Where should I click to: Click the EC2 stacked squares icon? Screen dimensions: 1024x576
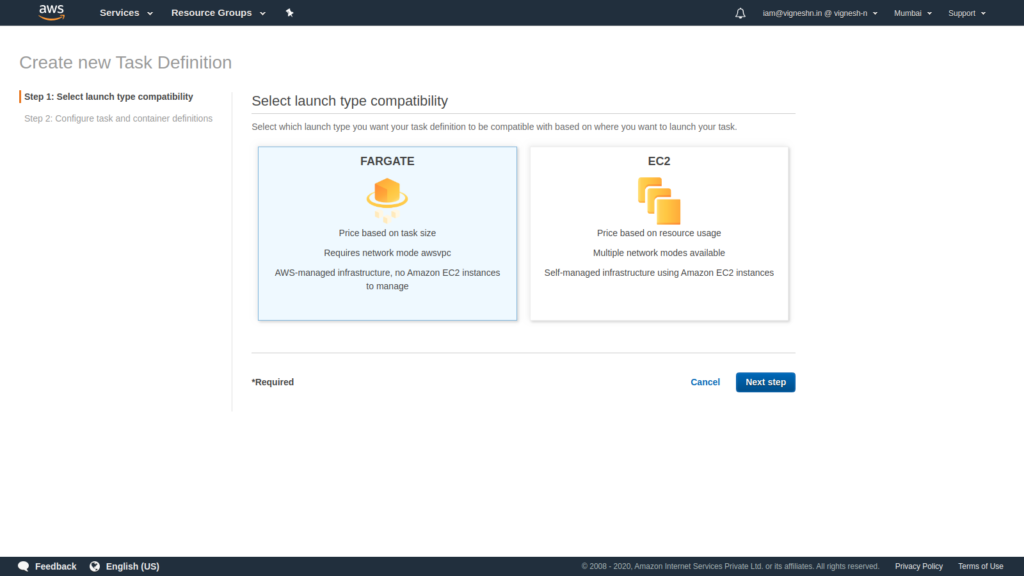(x=659, y=200)
